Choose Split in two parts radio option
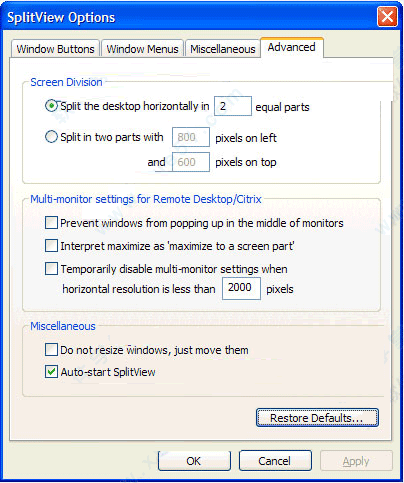This screenshot has width=404, height=483. coord(51,137)
